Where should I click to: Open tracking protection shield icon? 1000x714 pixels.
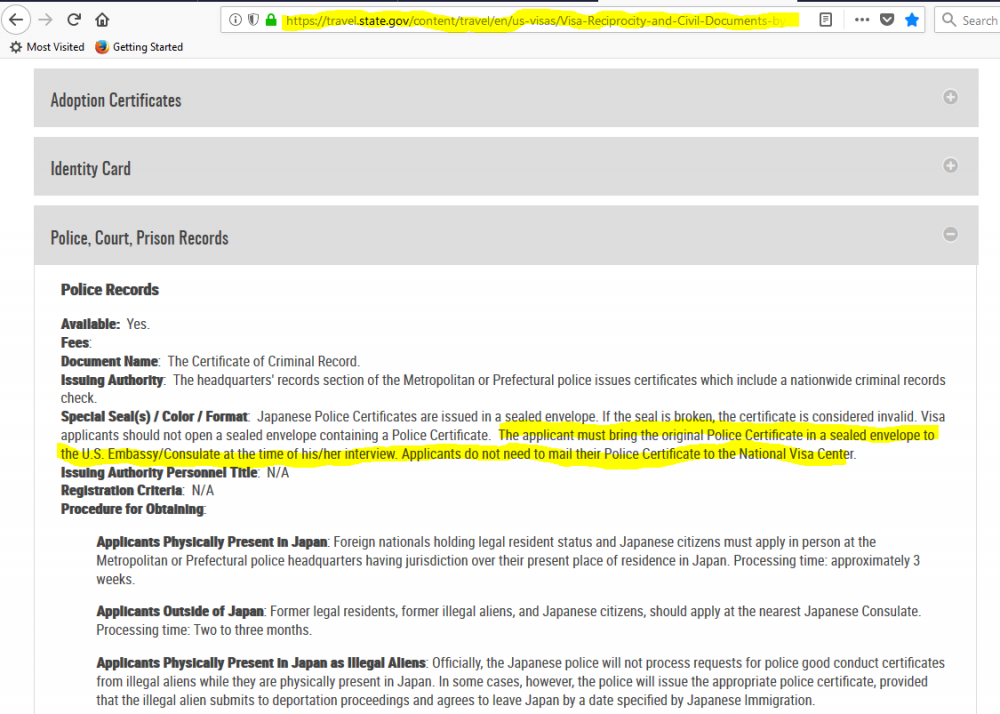click(x=253, y=20)
